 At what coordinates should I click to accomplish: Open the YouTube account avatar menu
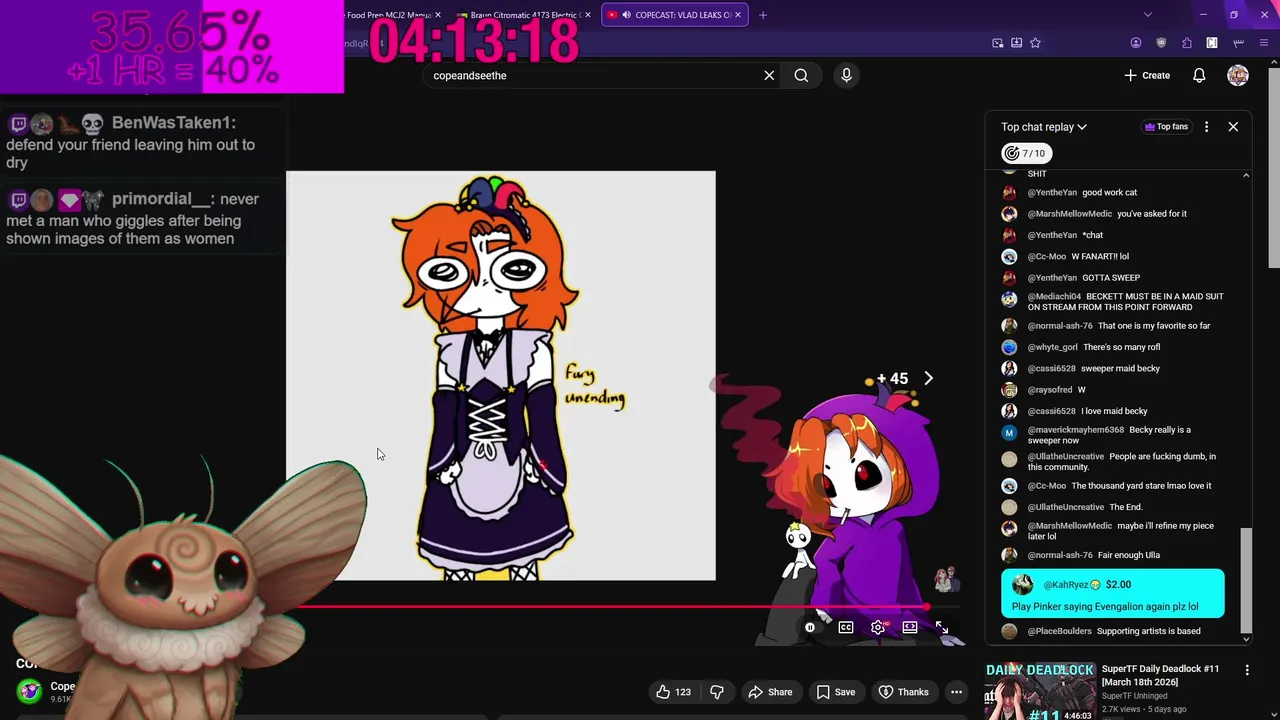(1238, 75)
